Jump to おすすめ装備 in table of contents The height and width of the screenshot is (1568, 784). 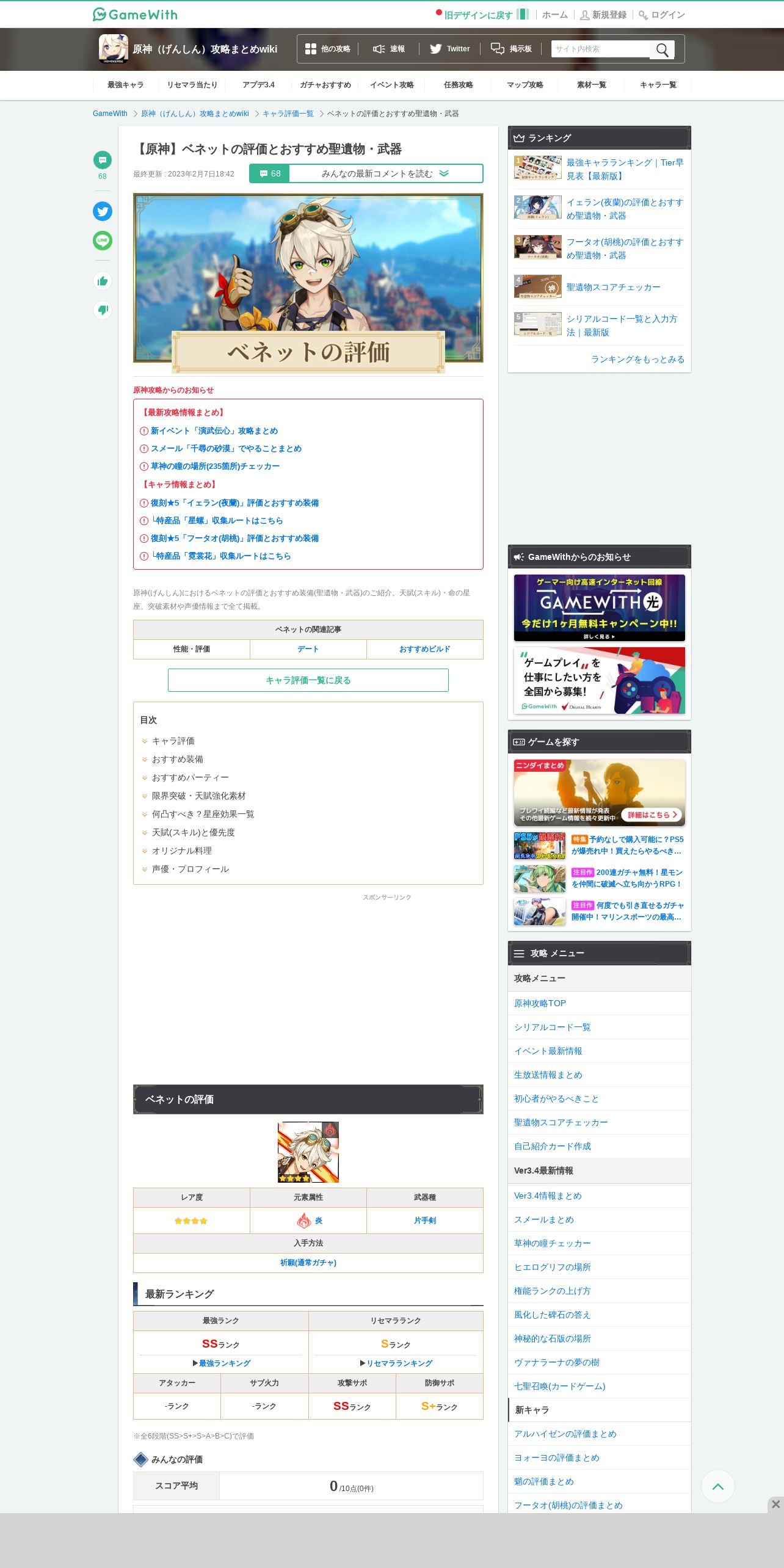(x=178, y=759)
